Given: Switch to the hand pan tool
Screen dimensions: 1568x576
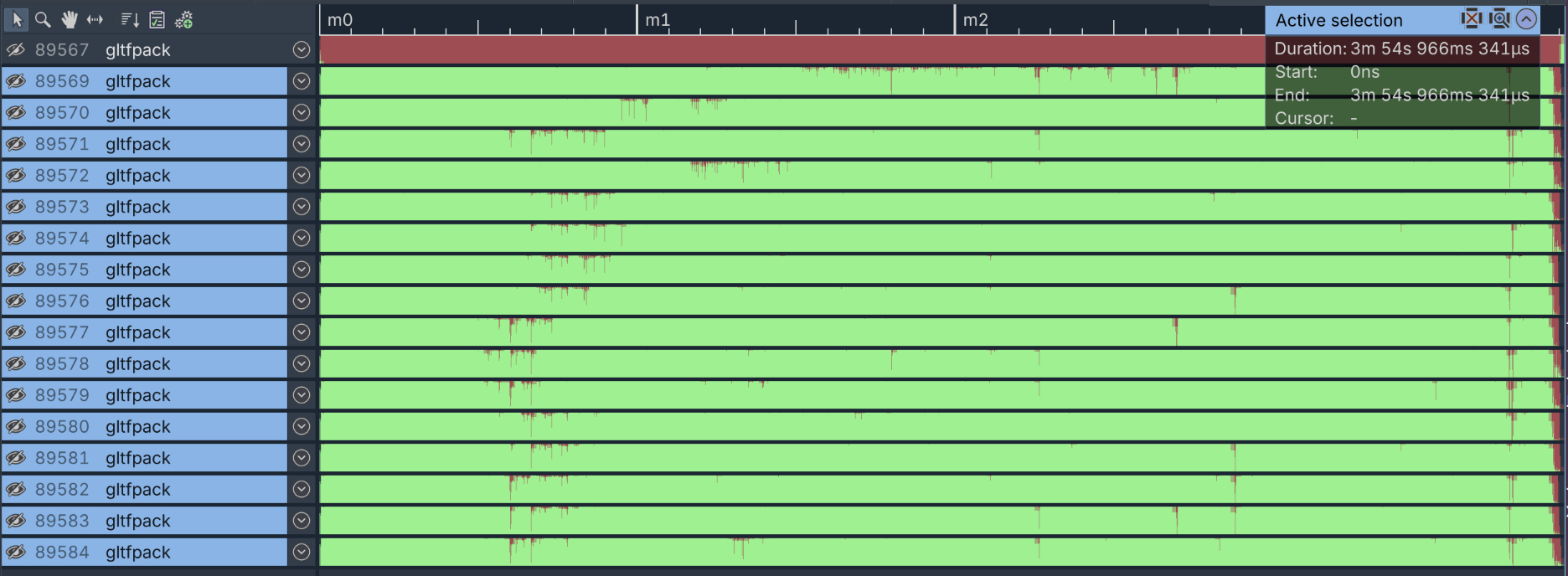Looking at the screenshot, I should (x=69, y=19).
